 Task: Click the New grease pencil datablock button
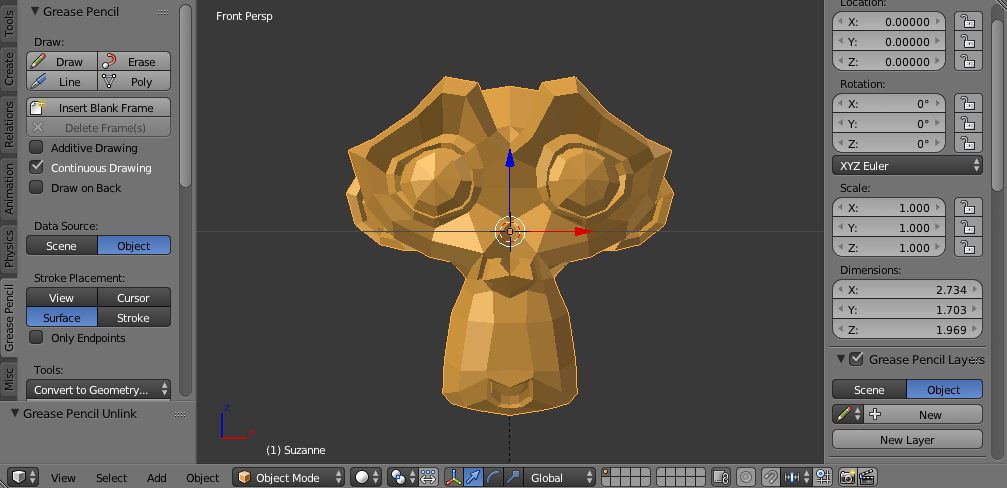tap(924, 414)
